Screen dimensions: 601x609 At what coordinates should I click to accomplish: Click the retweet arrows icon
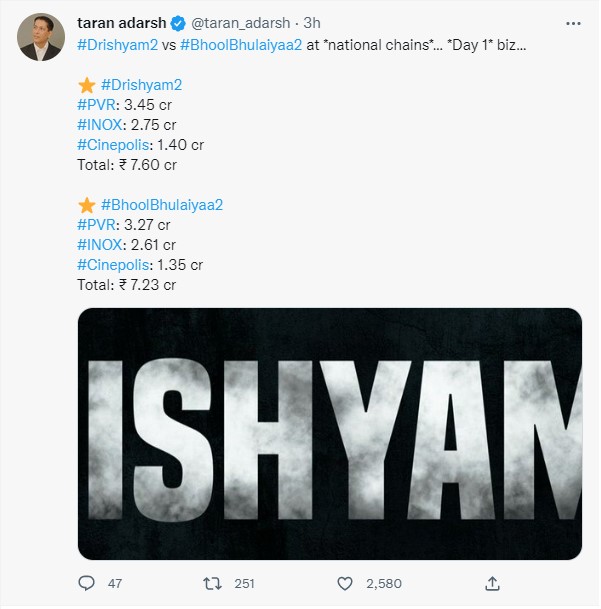point(212,583)
